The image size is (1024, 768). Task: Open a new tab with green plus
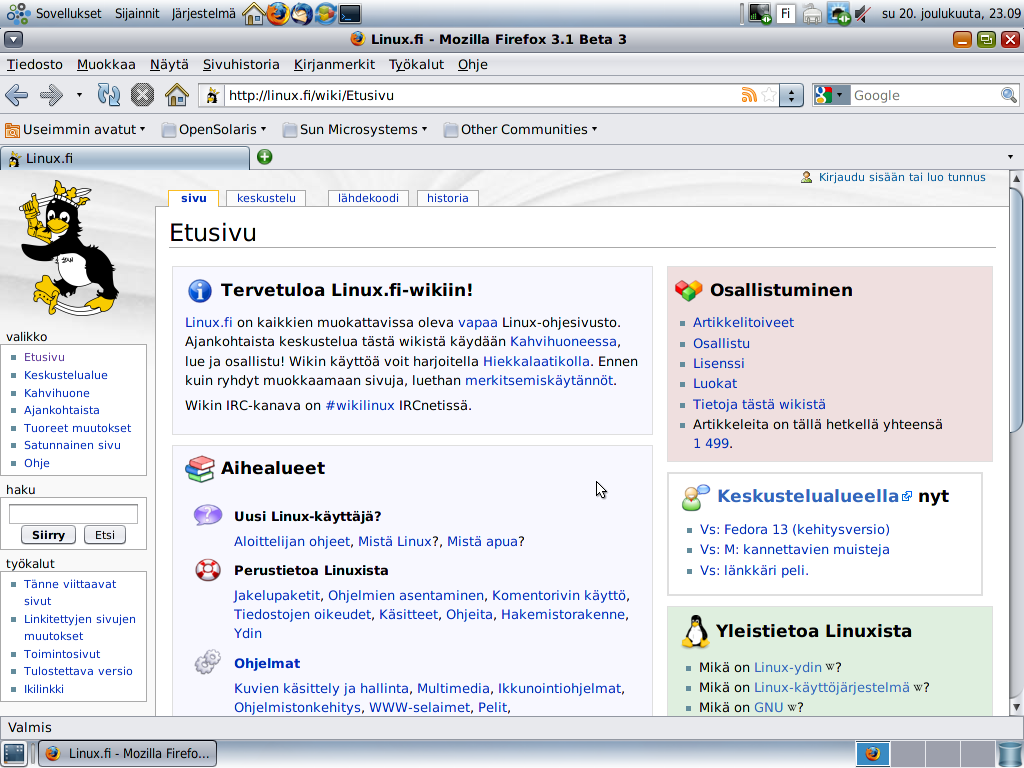[264, 157]
